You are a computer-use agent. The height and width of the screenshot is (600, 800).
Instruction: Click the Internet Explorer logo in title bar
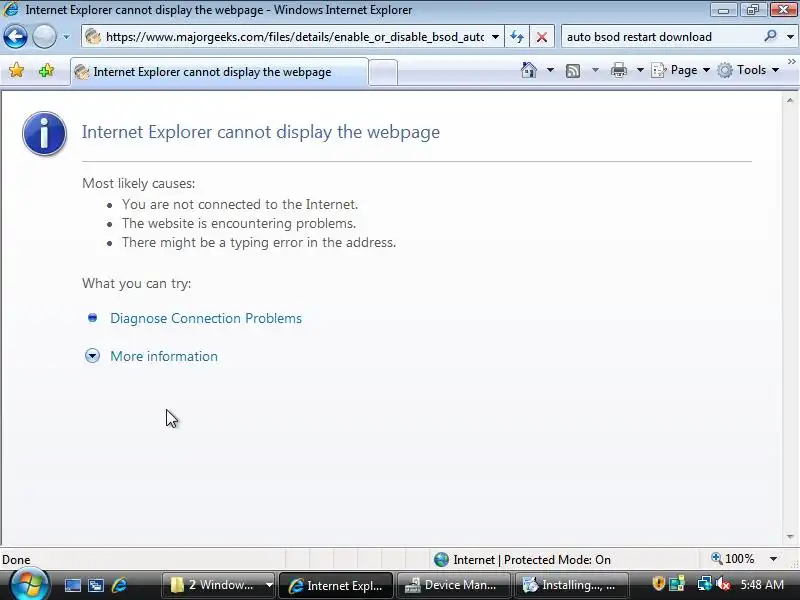click(x=11, y=9)
